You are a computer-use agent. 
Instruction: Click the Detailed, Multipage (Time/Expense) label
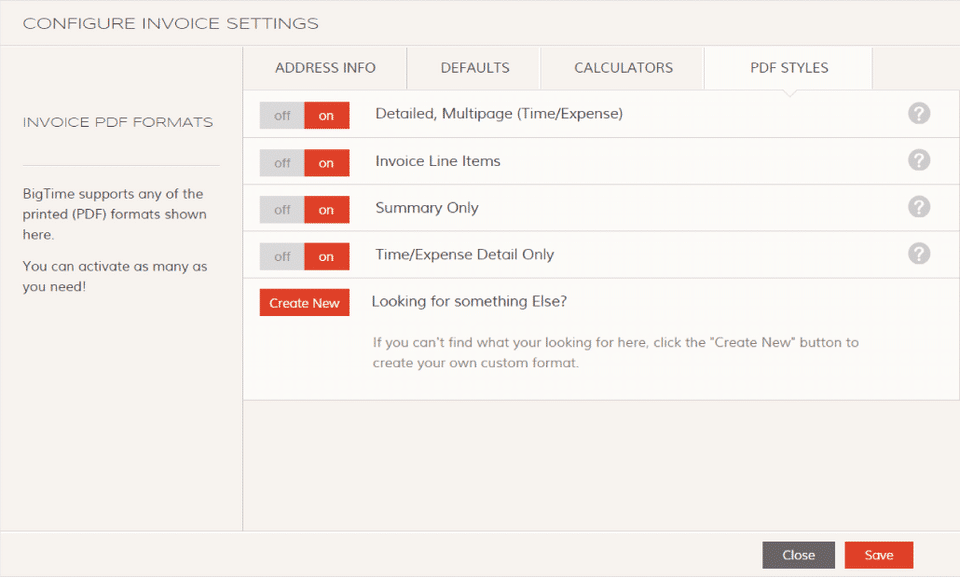499,114
